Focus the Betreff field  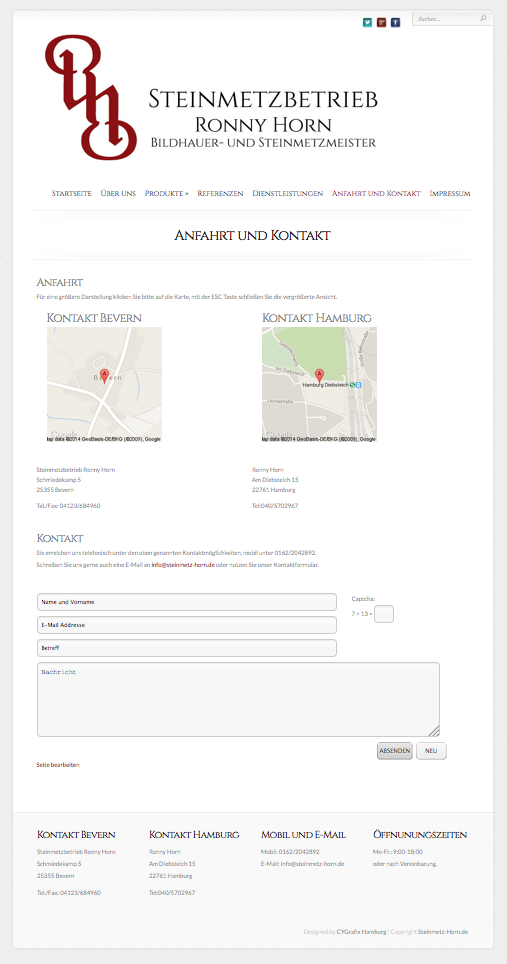[x=187, y=648]
